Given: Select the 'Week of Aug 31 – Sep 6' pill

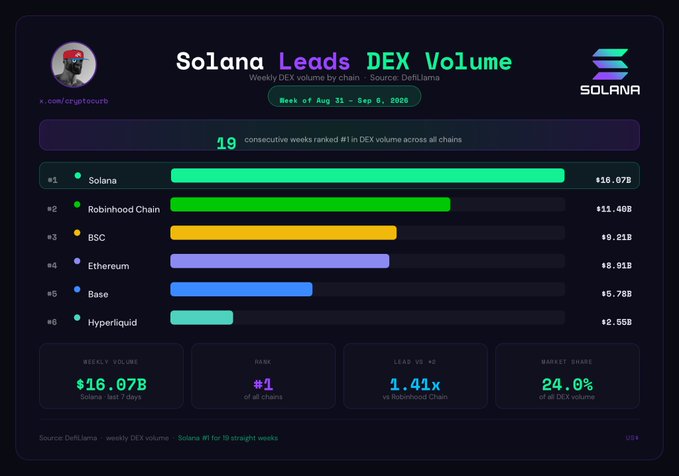Looking at the screenshot, I should click(344, 96).
